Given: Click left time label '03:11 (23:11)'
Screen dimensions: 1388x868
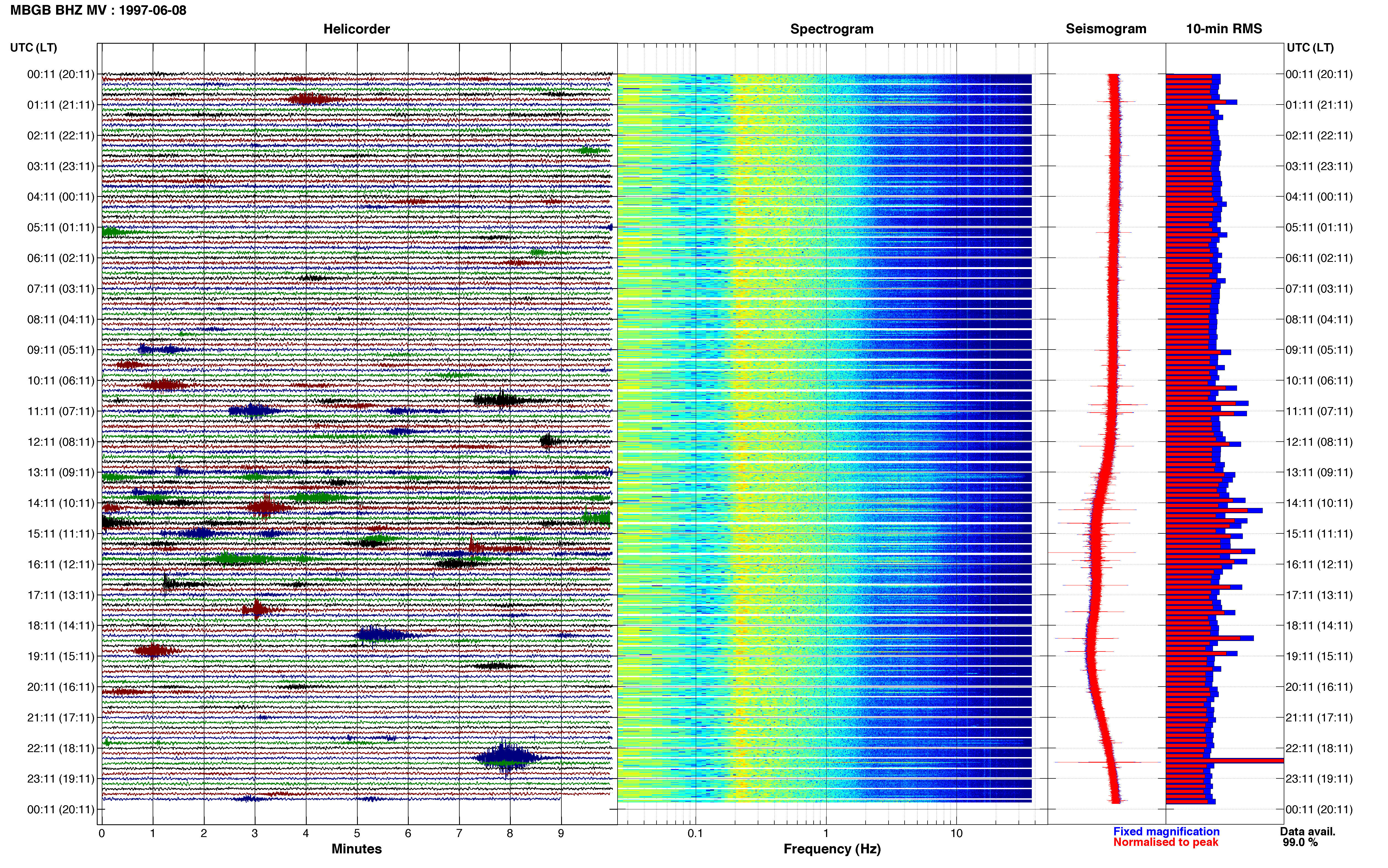Looking at the screenshot, I should [61, 166].
